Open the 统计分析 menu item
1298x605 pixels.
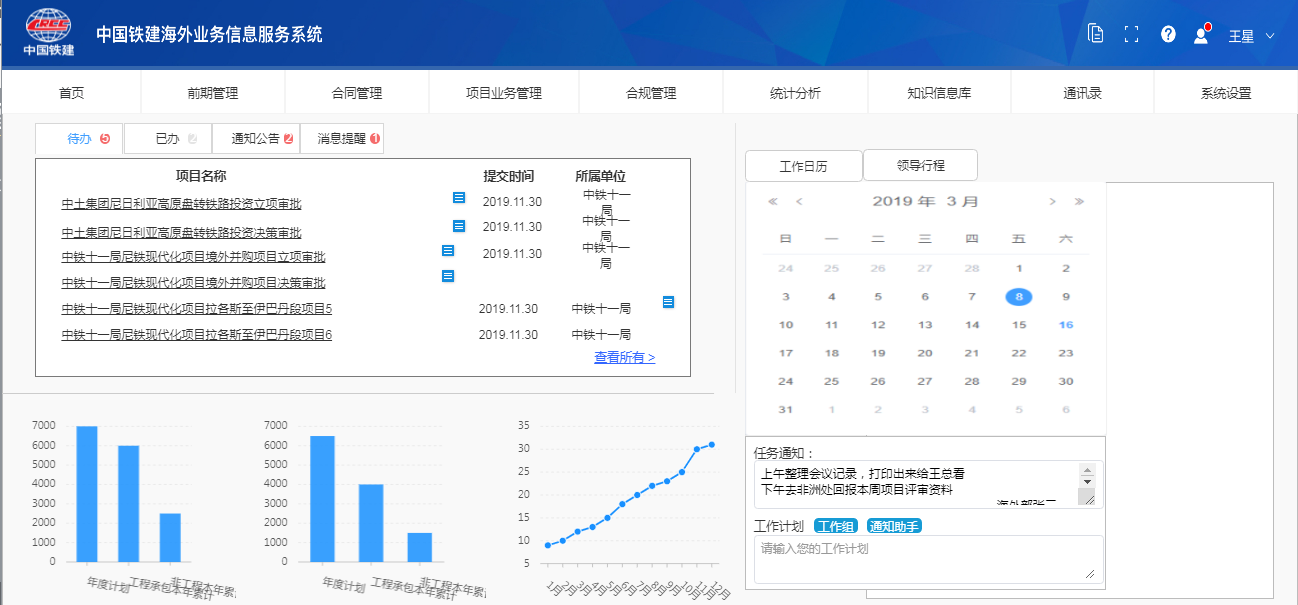pyautogui.click(x=795, y=91)
